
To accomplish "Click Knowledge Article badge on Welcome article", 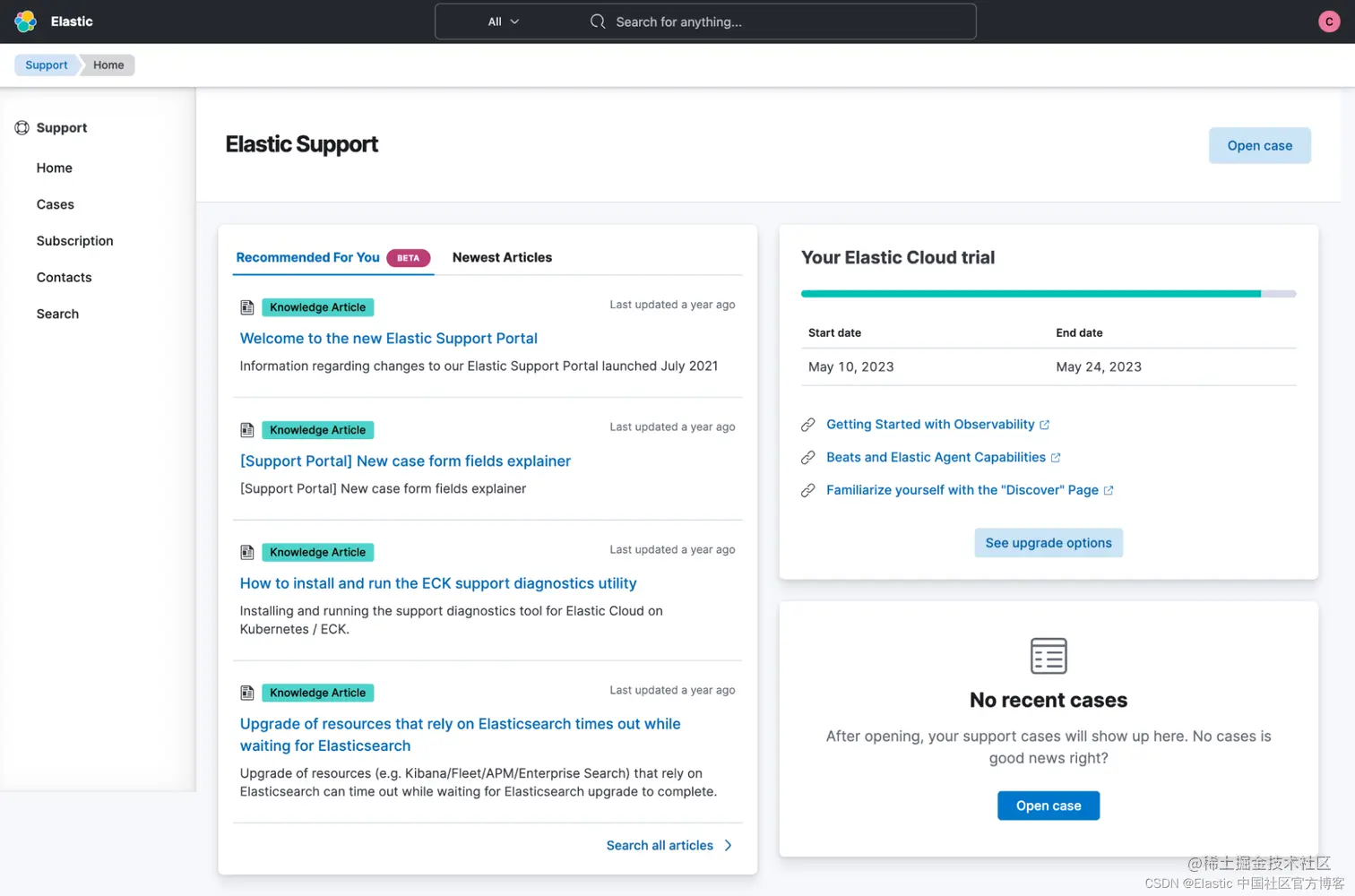I will [x=317, y=307].
